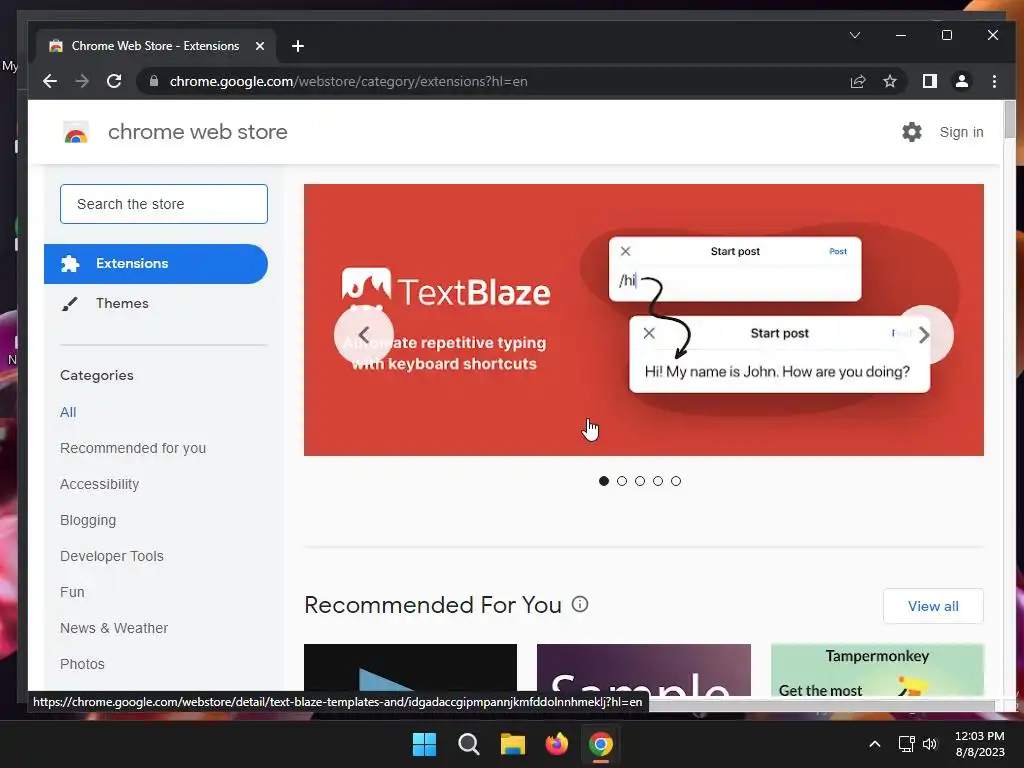Choose the Photos category
This screenshot has width=1024, height=768.
[82, 664]
